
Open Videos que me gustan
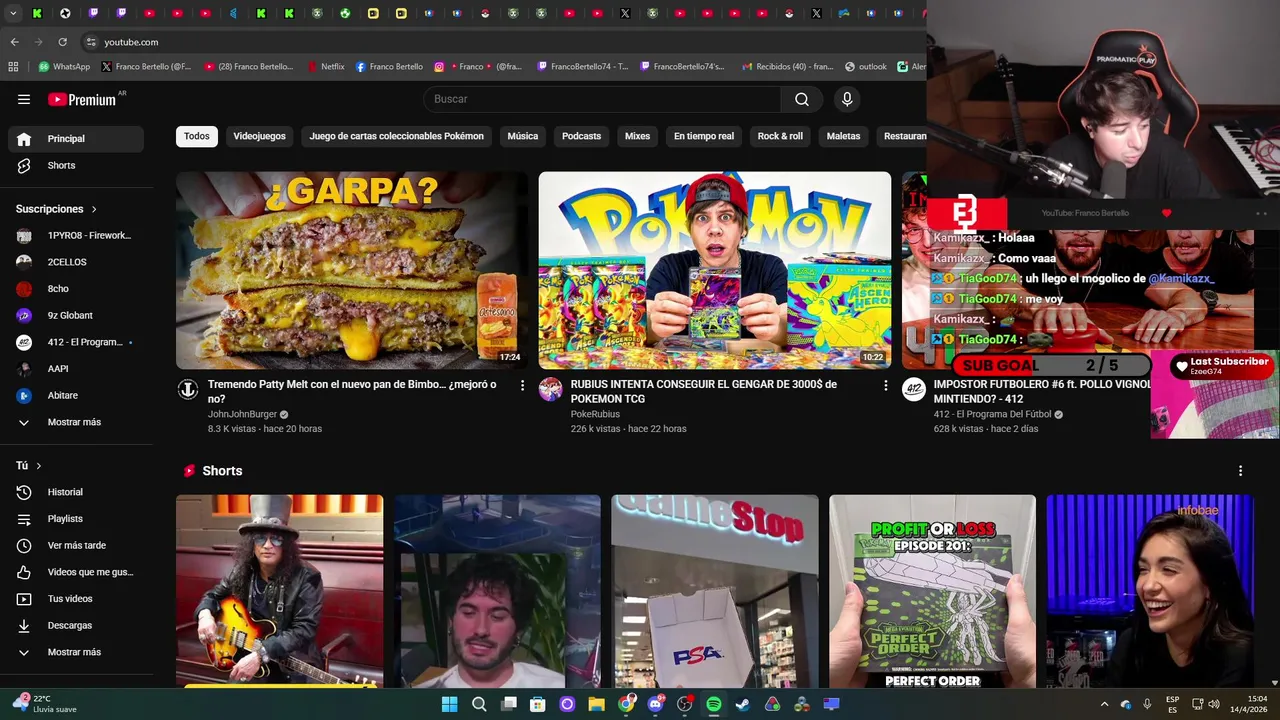click(76, 572)
